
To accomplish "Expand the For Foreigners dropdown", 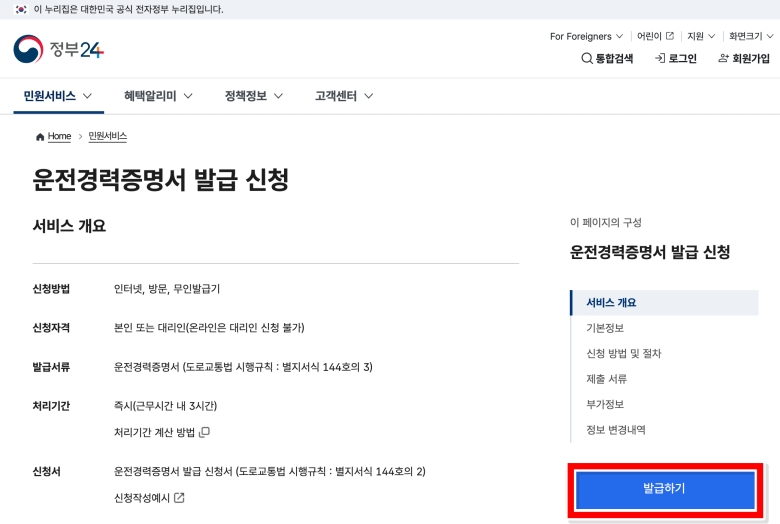I will point(586,36).
